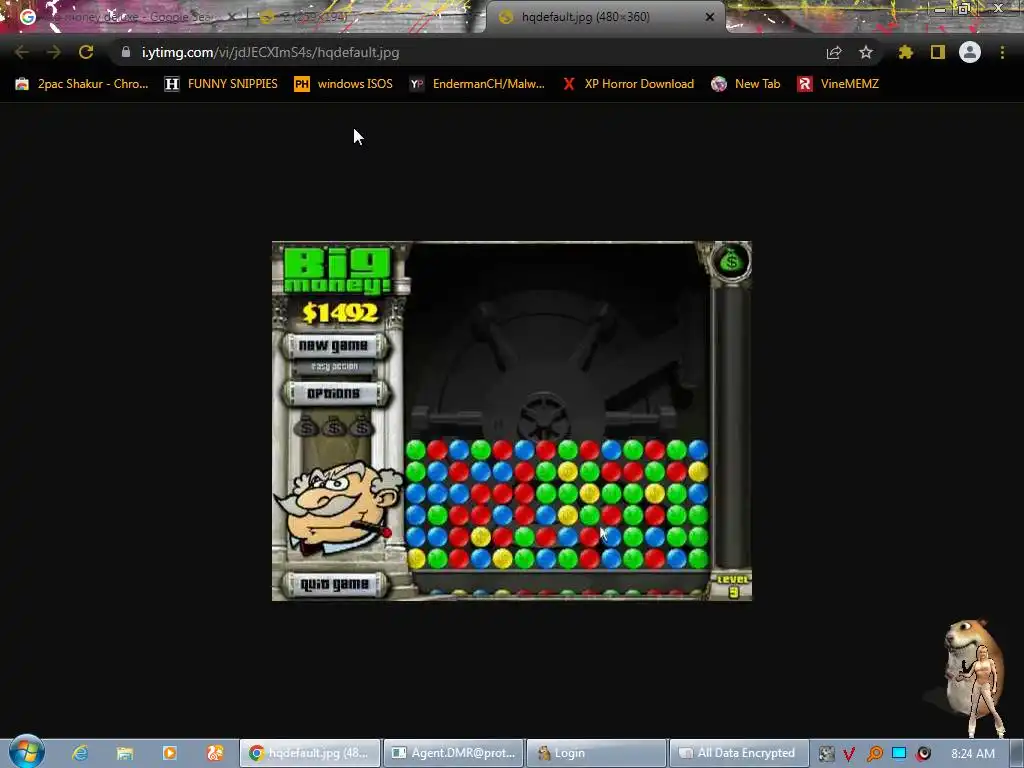Go forward with the browser forward arrow
Screen dimensions: 1024x768
click(x=54, y=52)
